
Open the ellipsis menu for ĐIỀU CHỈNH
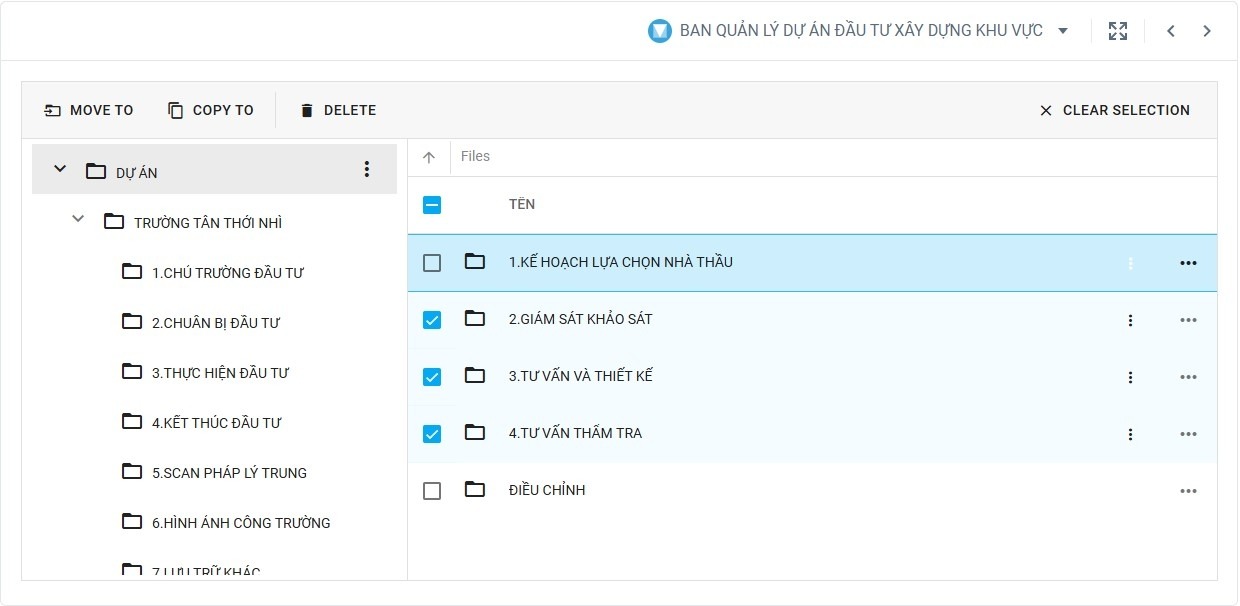coord(1188,490)
